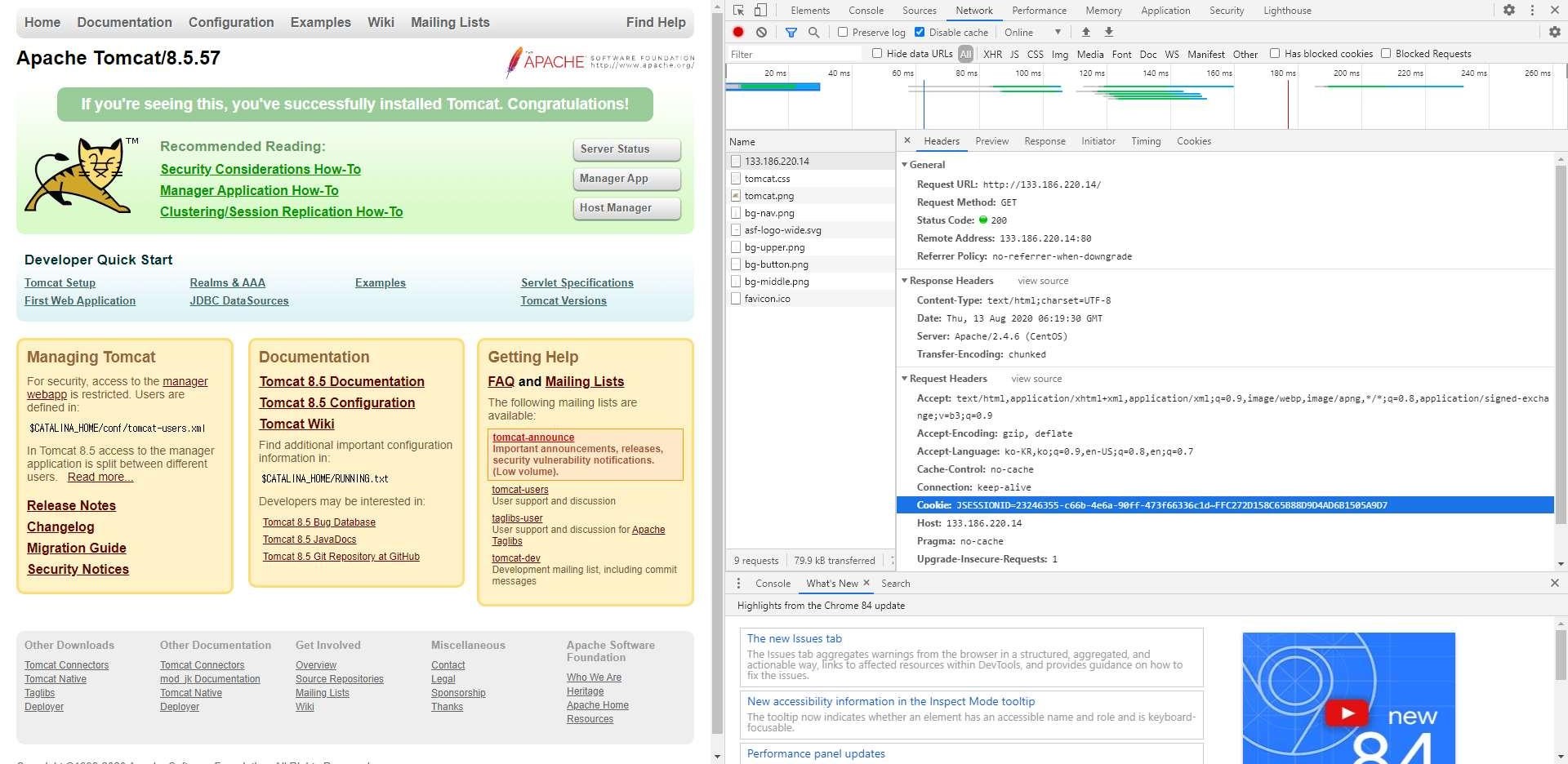Image resolution: width=1568 pixels, height=764 pixels.
Task: Click headers pane vertical scrollbar
Action: 1561,343
